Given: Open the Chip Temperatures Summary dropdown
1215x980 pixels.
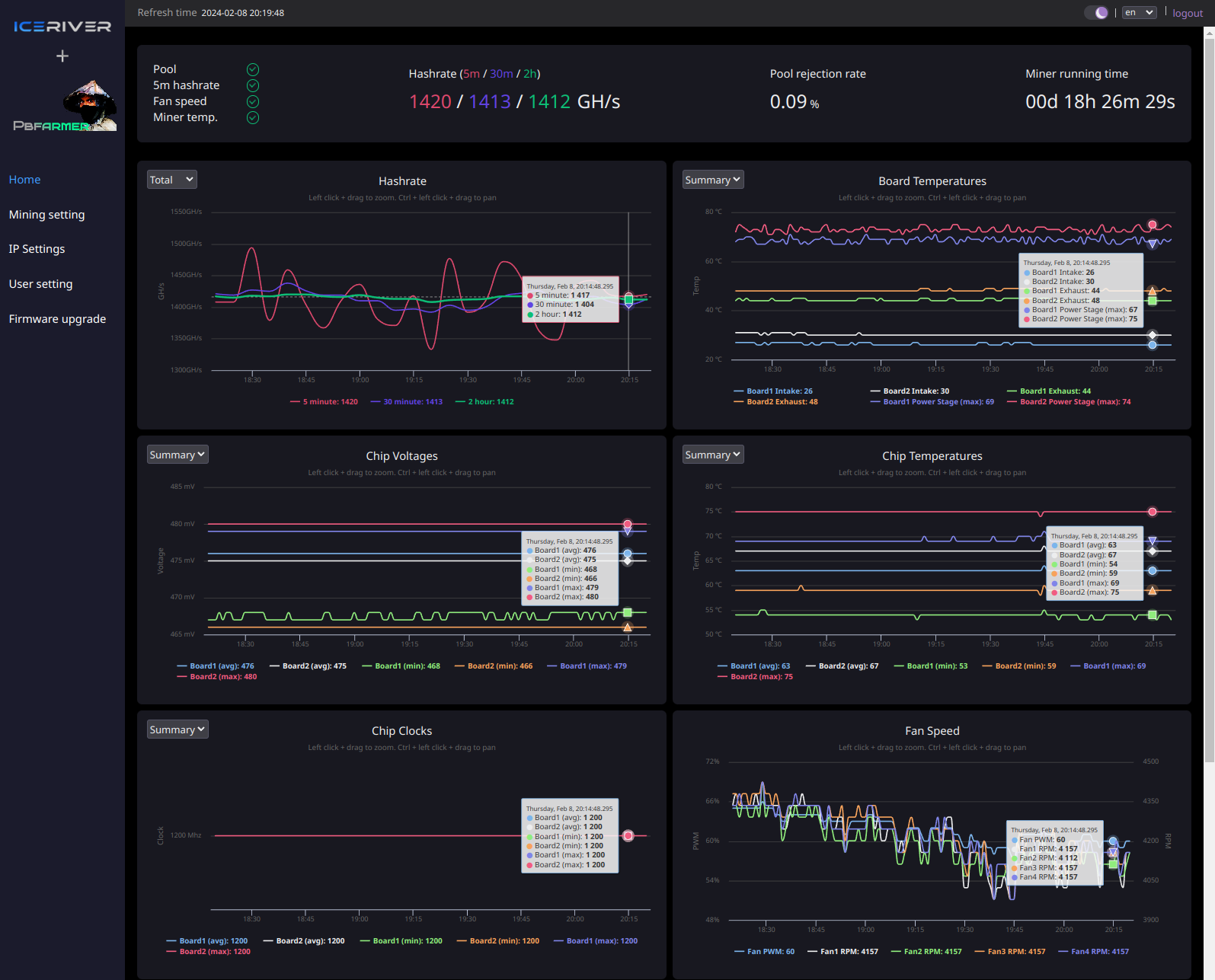Looking at the screenshot, I should 712,455.
